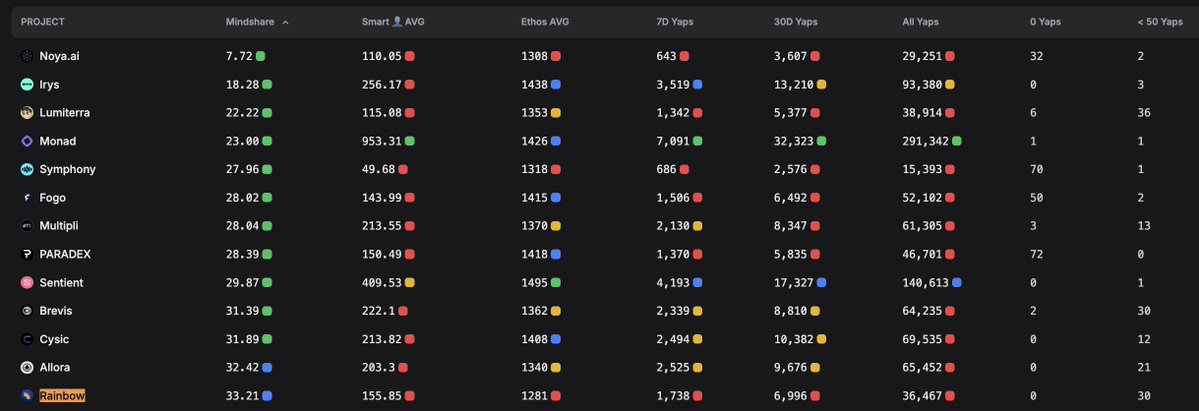Click PARADEX 0 Yaps value 72
The image size is (1199, 411).
tap(1037, 254)
